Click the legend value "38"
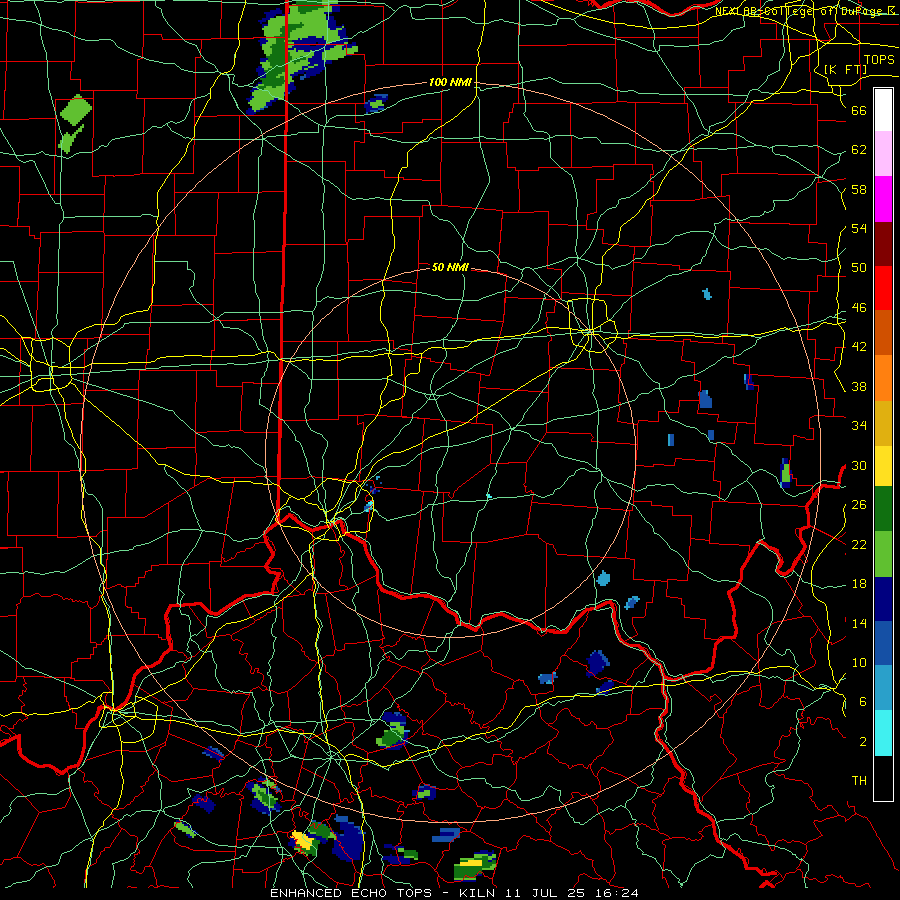The height and width of the screenshot is (900, 900). [x=859, y=386]
